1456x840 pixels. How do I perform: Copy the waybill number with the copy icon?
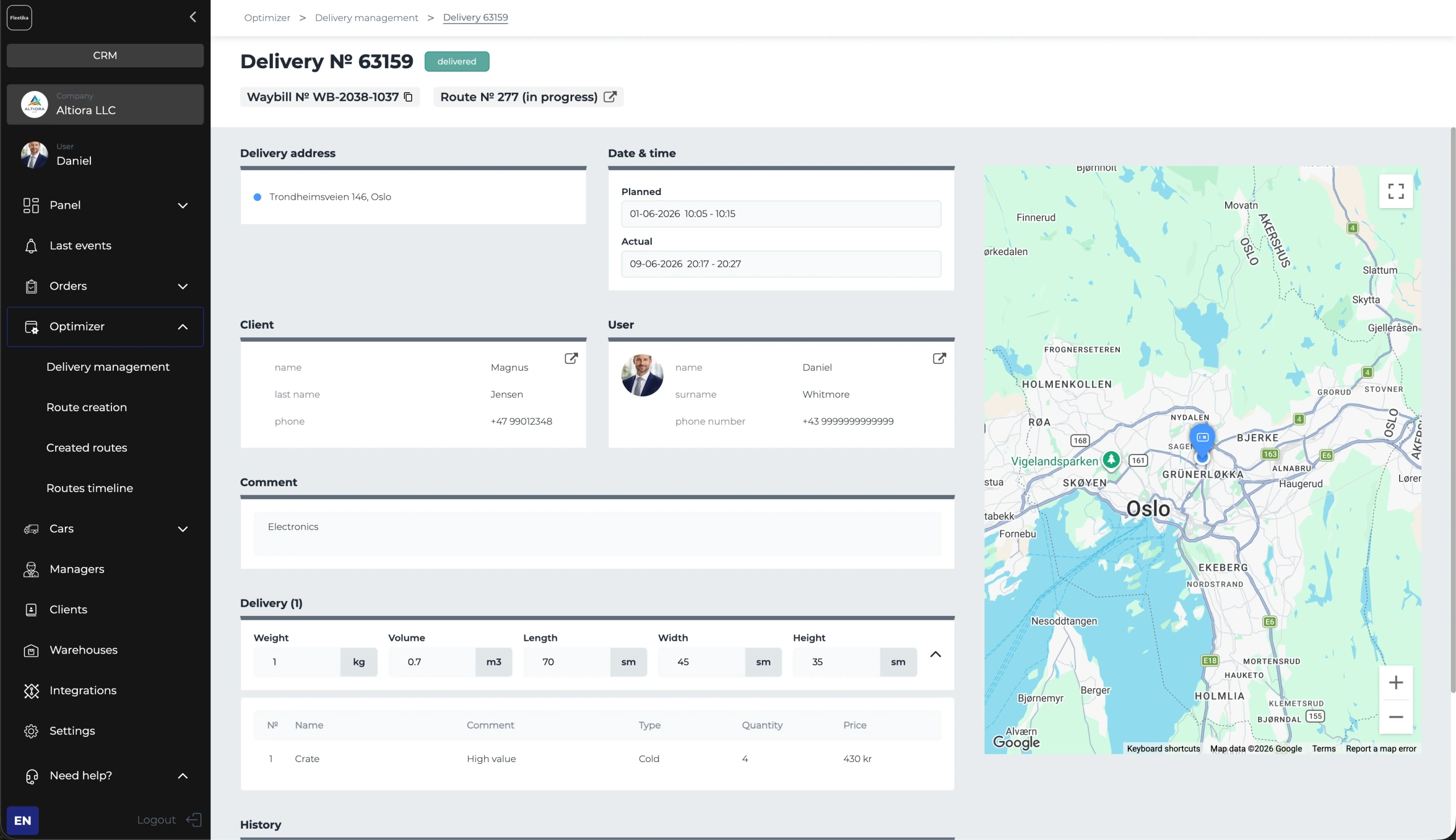click(x=408, y=97)
